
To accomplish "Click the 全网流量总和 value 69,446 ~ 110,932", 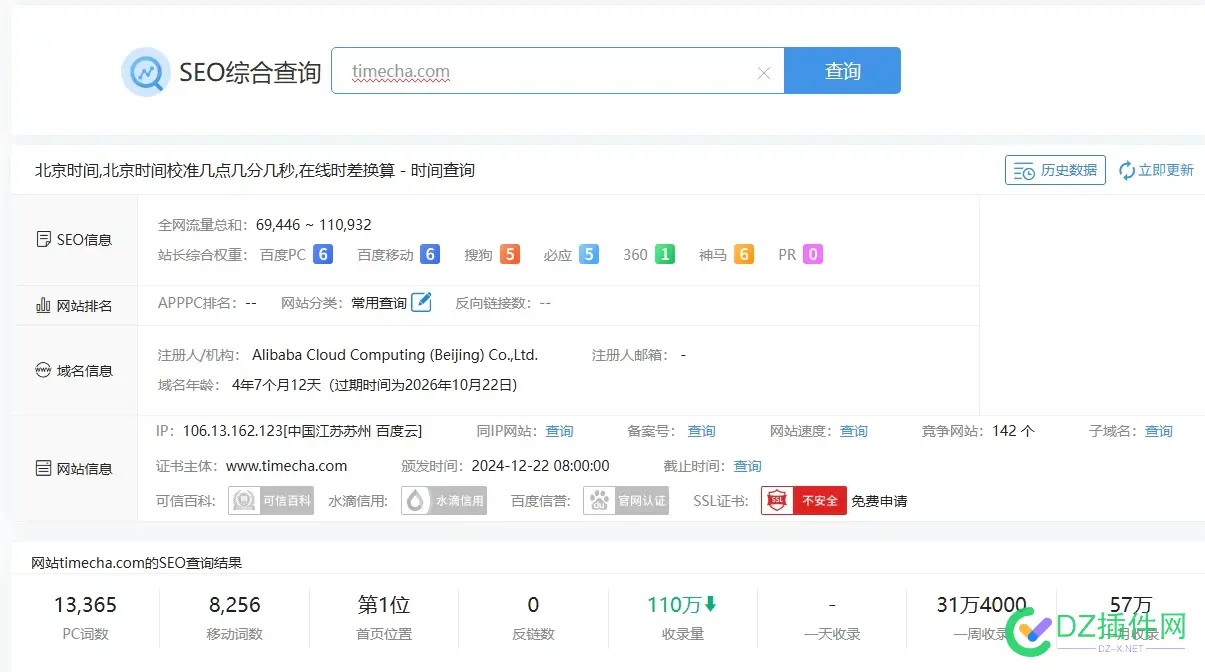I will tap(314, 224).
